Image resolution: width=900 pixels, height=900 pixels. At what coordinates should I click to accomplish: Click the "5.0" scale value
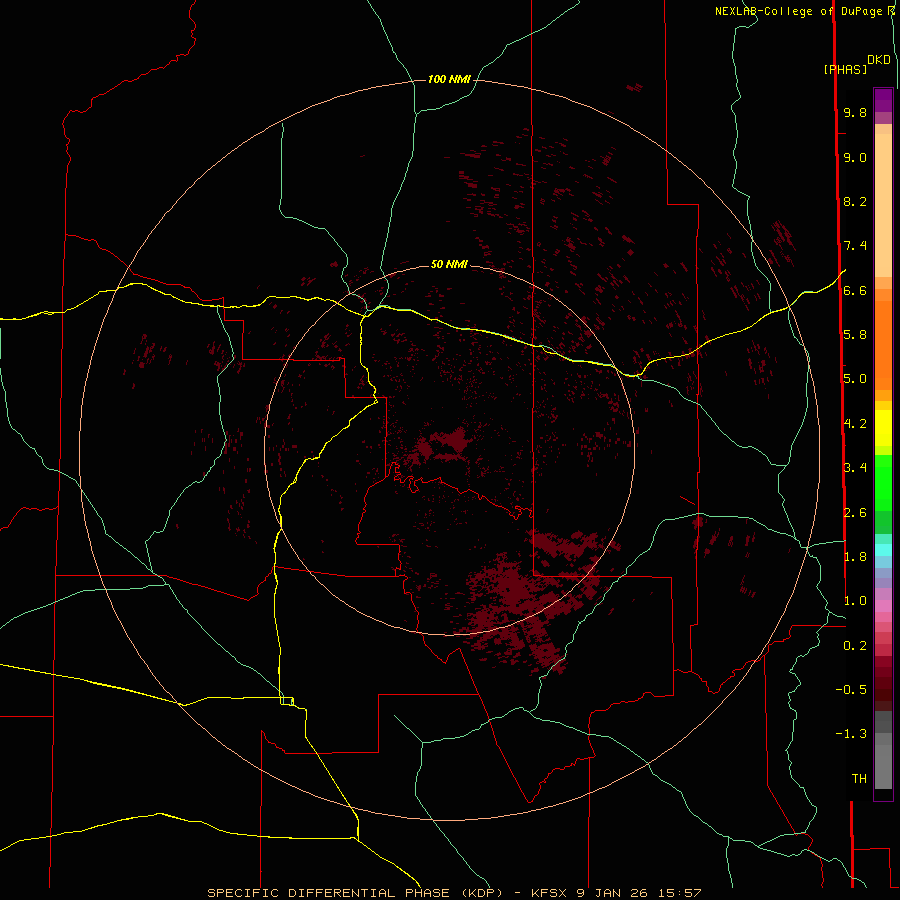point(855,379)
